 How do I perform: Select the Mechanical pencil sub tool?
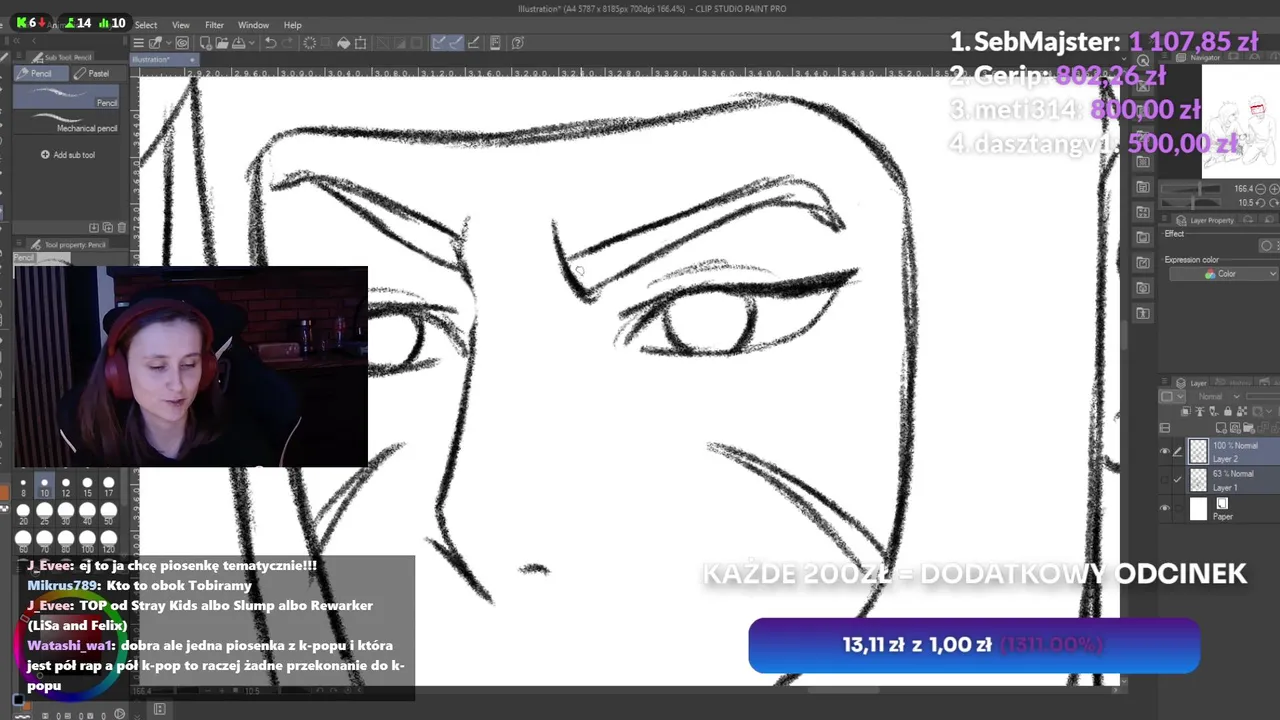coord(66,122)
